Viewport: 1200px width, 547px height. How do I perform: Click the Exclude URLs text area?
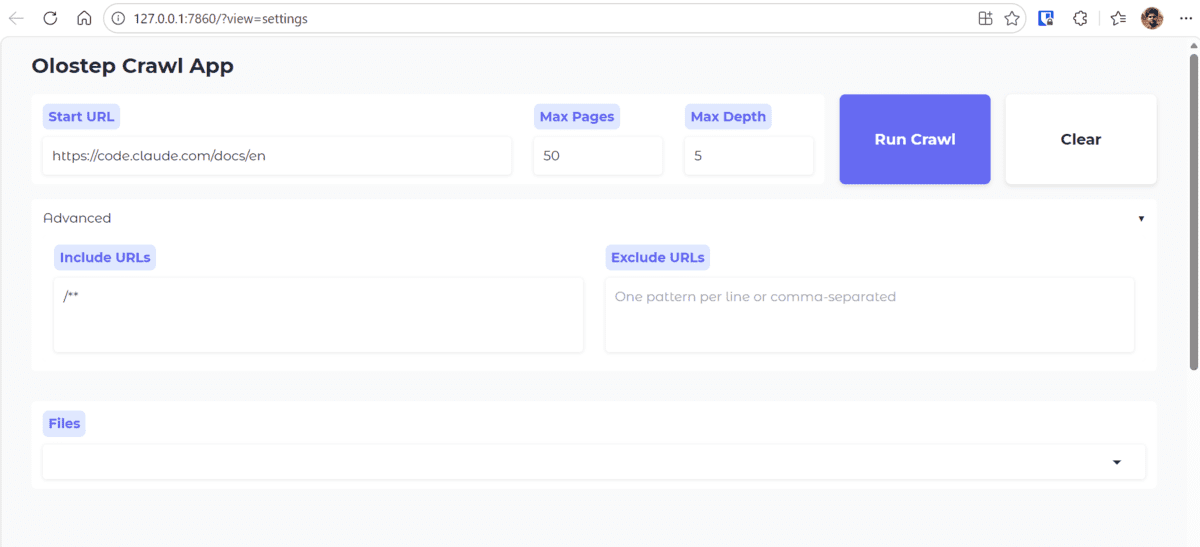click(x=870, y=315)
